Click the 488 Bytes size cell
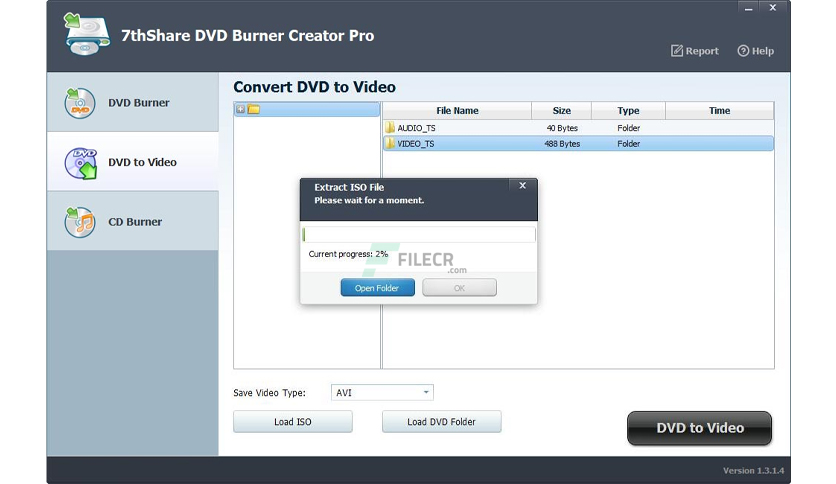 click(562, 143)
